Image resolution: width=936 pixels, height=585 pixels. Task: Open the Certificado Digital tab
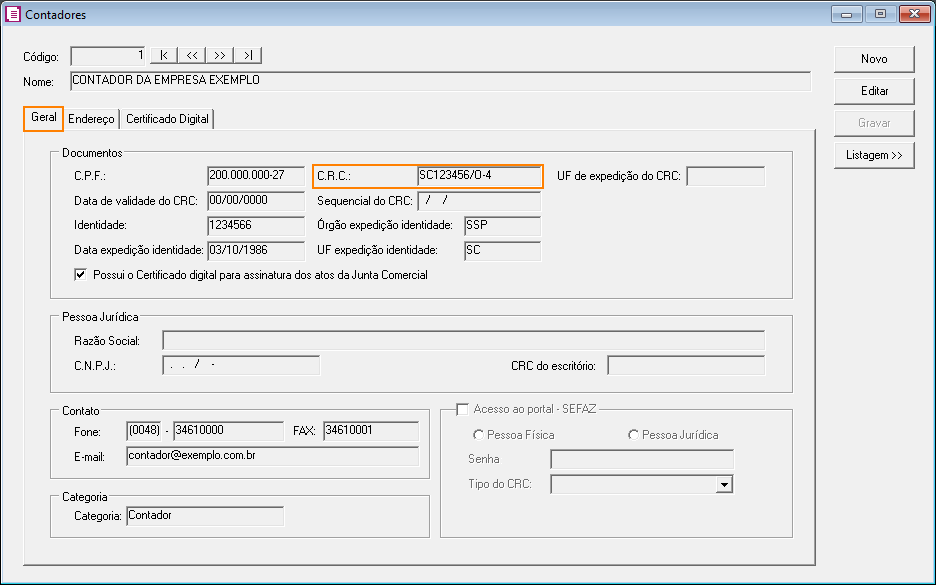[x=167, y=119]
